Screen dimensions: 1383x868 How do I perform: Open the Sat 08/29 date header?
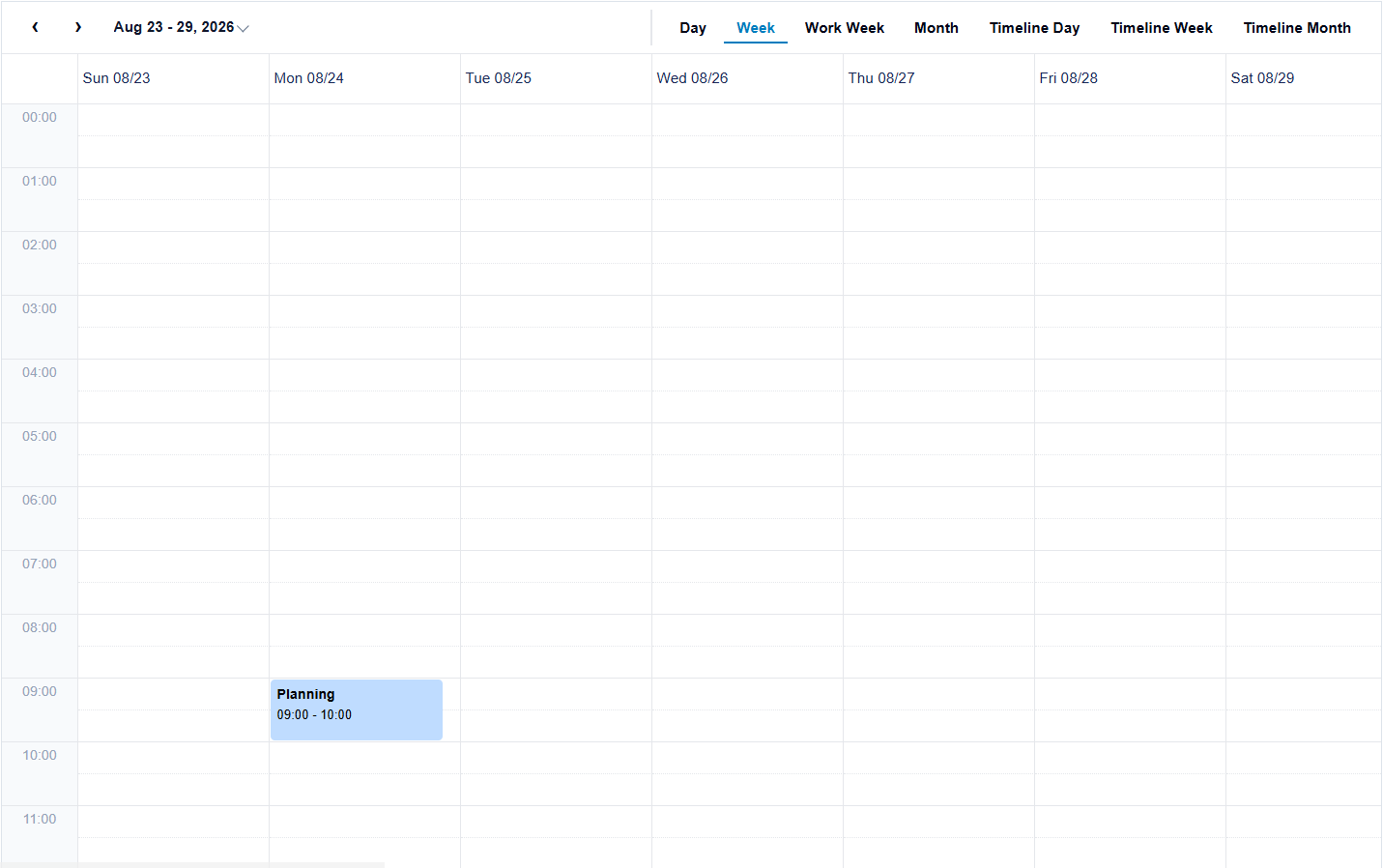pos(1262,78)
